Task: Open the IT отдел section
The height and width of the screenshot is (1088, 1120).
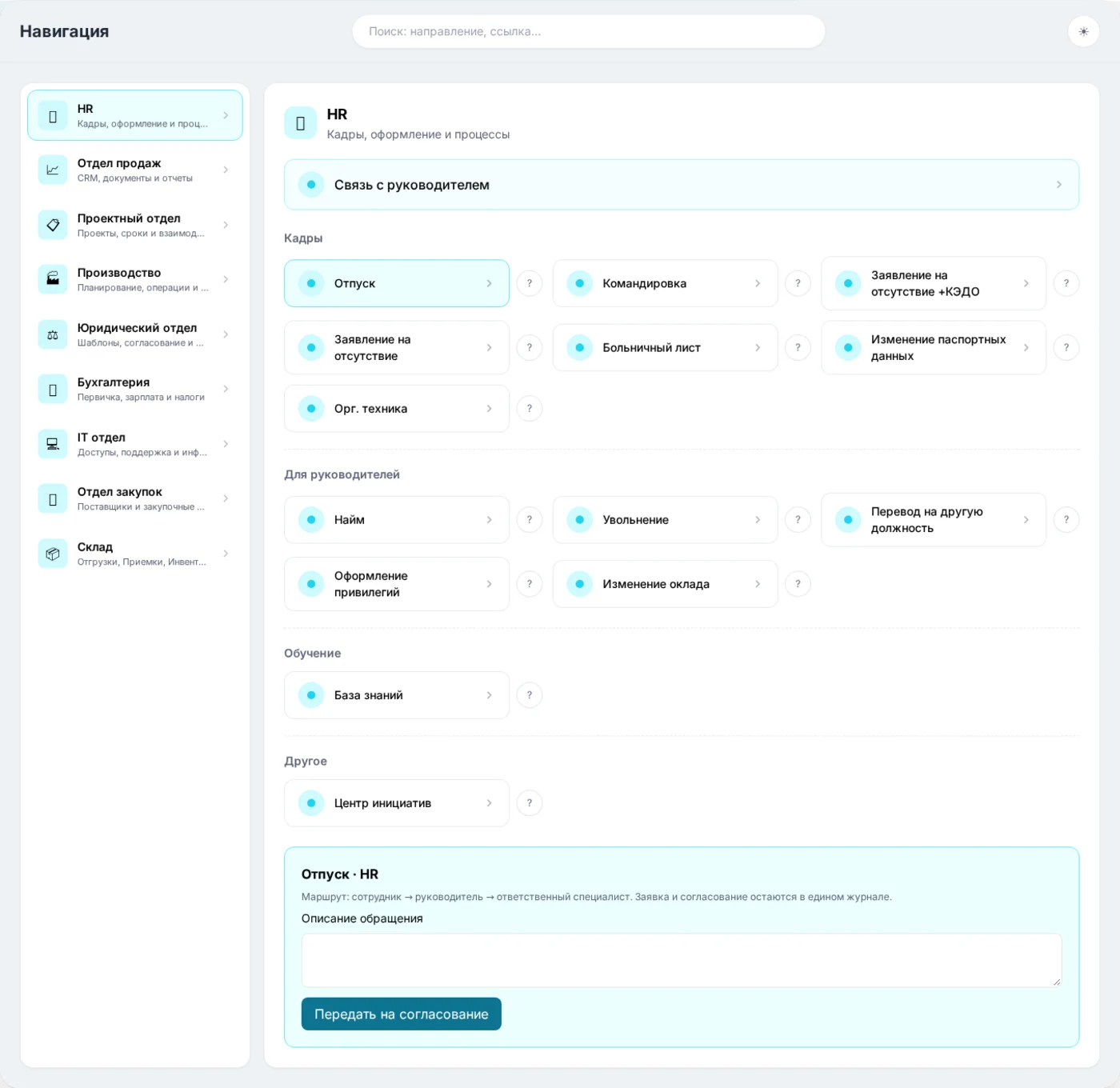Action: (x=135, y=444)
